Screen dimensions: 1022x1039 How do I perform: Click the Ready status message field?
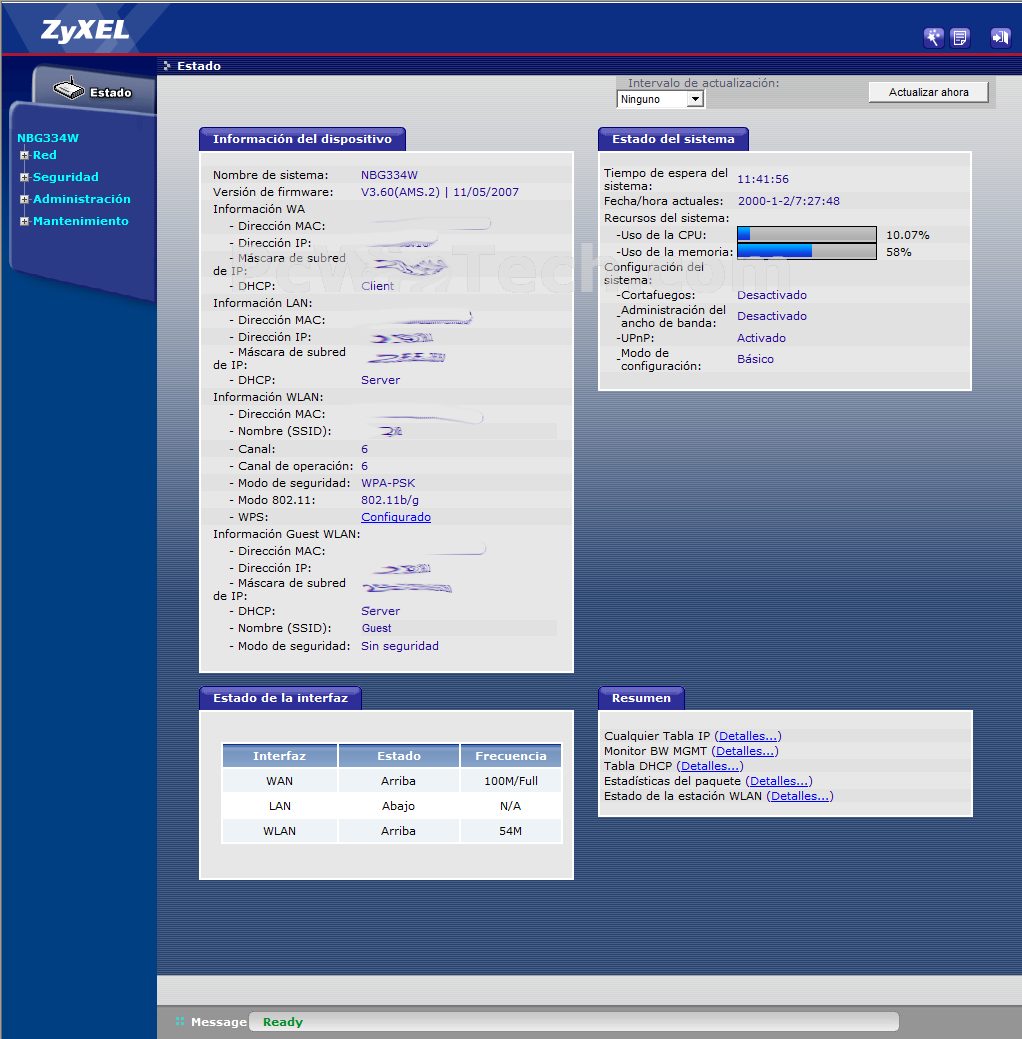[573, 1022]
